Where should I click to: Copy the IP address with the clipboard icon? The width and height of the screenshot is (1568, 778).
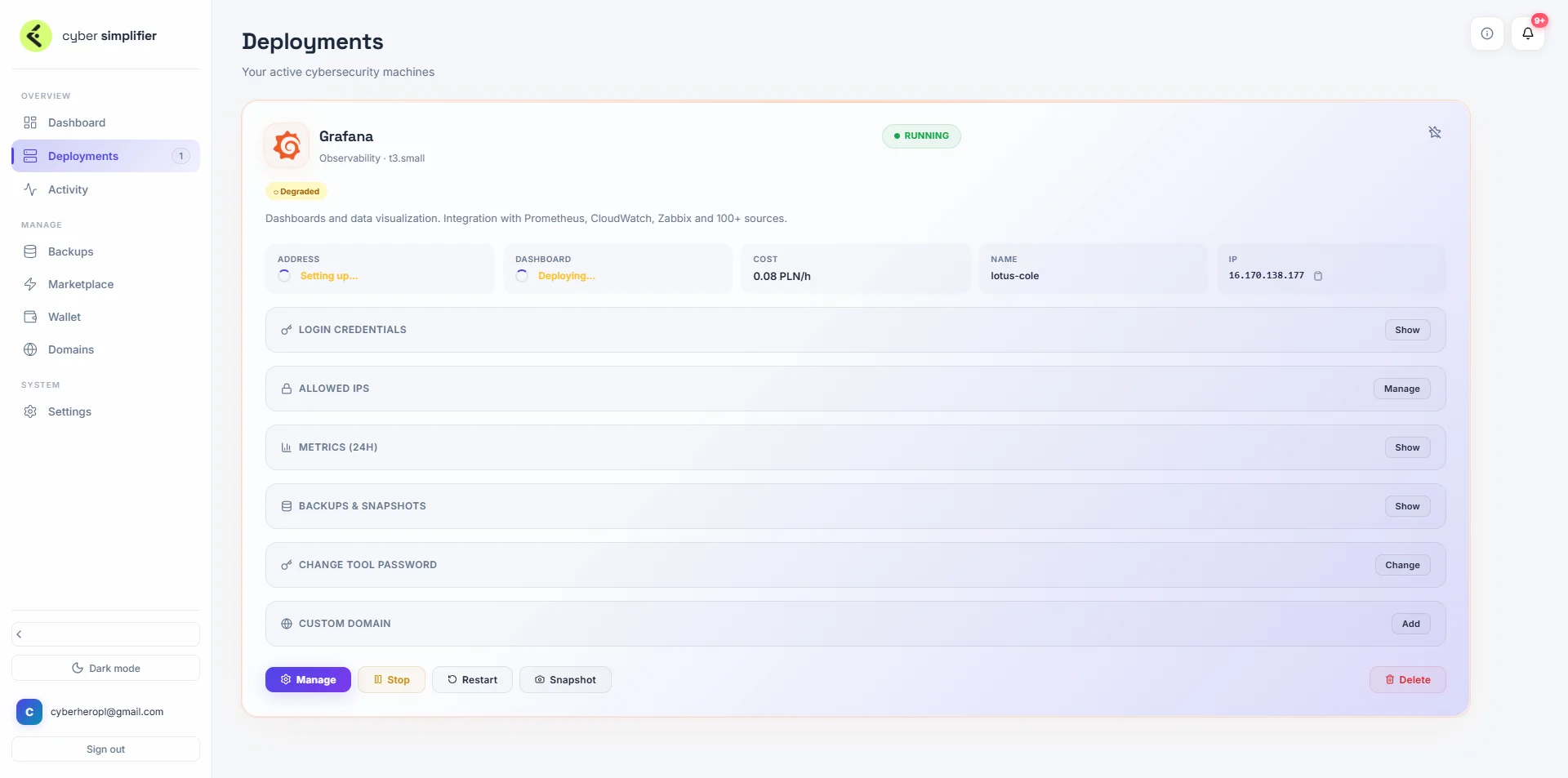(1317, 276)
